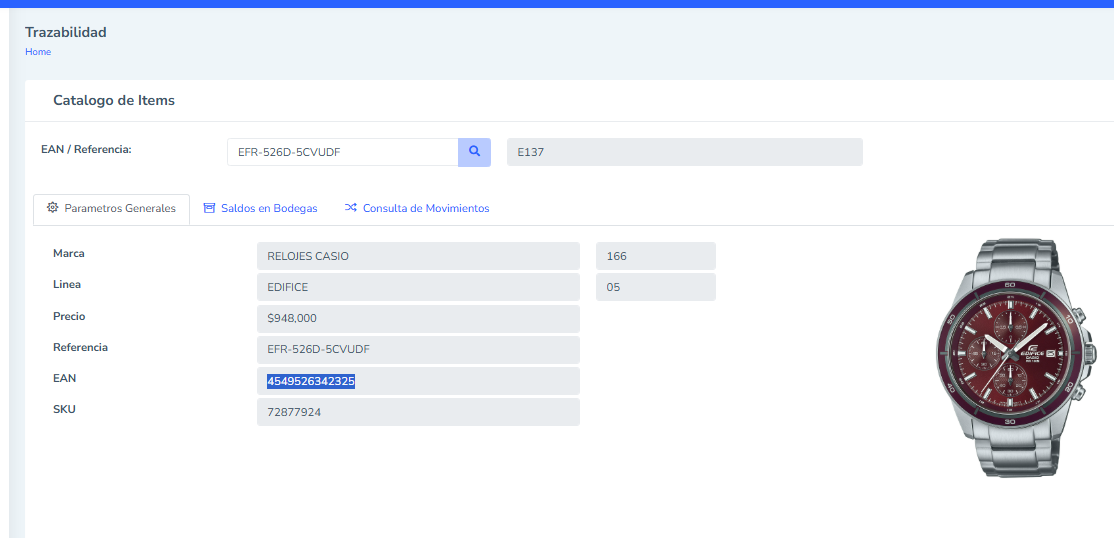Screen dimensions: 1114x538
Task: Click the Trazabilidad page title
Action: pos(66,32)
